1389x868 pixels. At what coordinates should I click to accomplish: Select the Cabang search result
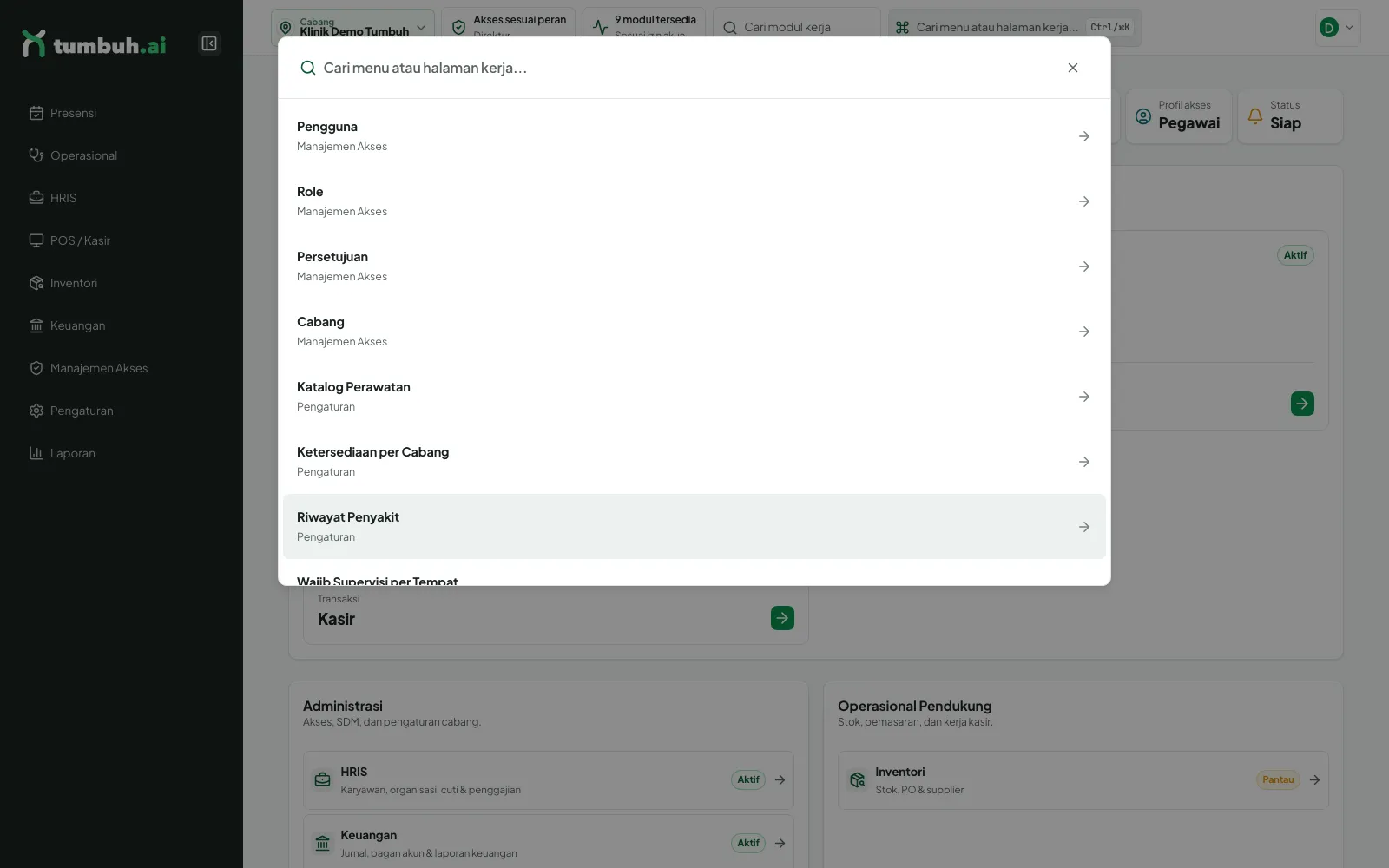(694, 332)
